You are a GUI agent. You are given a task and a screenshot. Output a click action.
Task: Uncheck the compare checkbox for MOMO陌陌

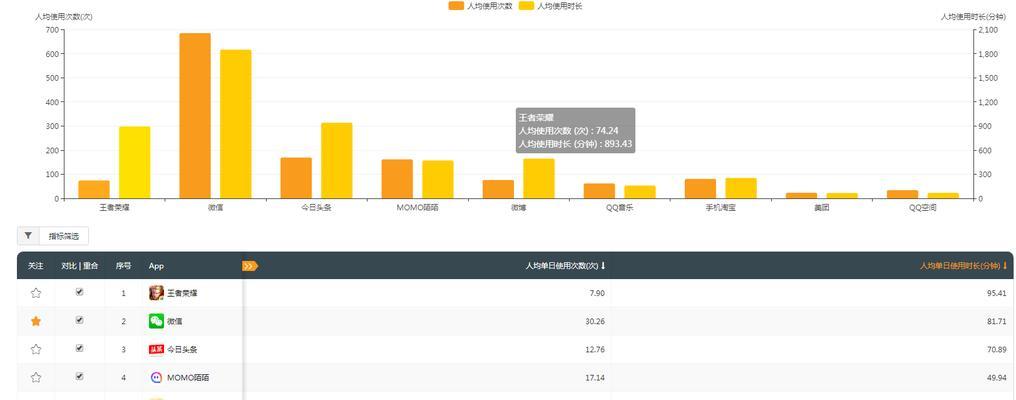(80, 376)
